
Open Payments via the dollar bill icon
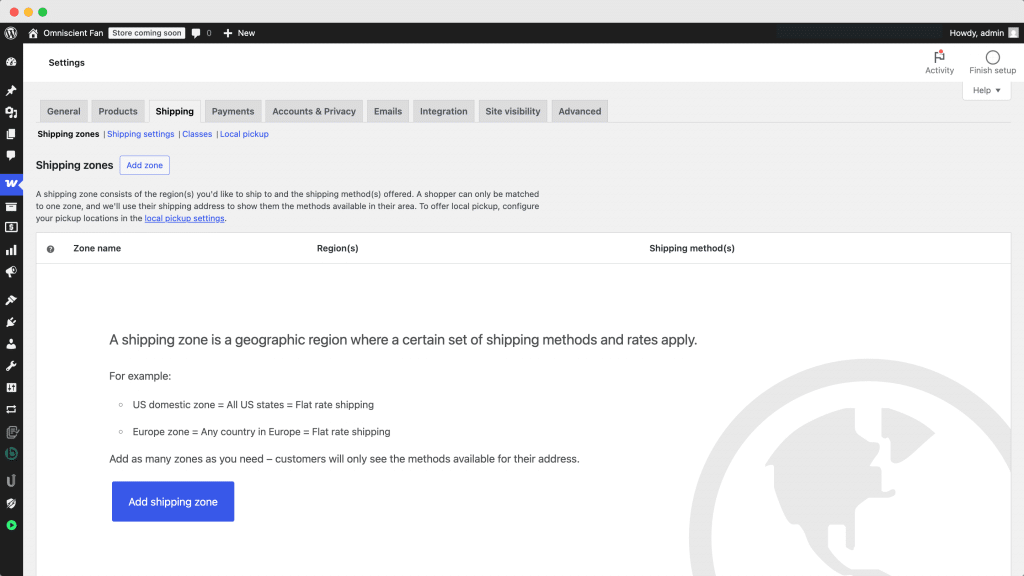tap(11, 227)
